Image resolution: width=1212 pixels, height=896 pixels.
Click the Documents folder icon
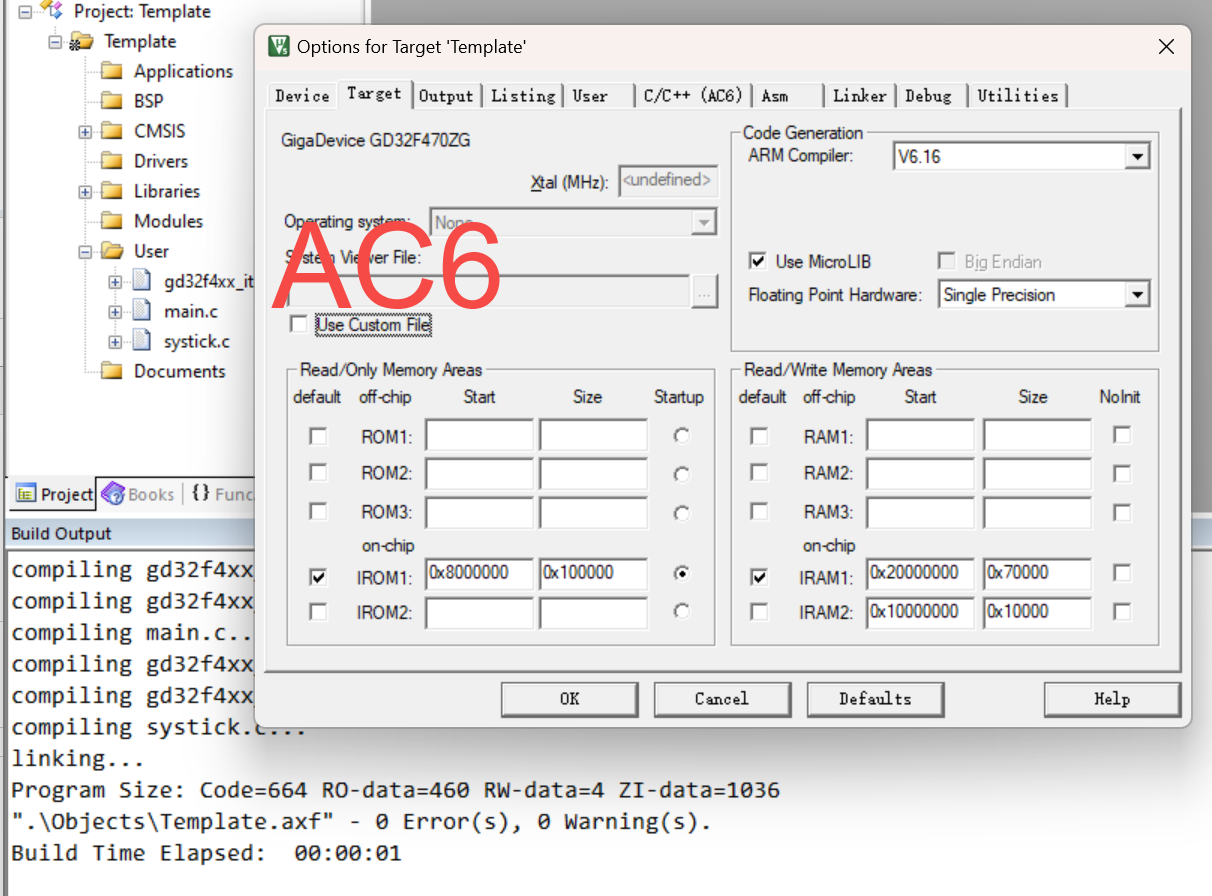click(x=112, y=371)
